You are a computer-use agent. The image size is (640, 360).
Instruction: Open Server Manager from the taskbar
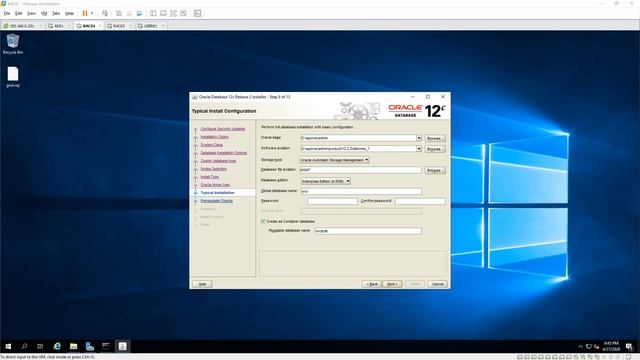click(90, 347)
